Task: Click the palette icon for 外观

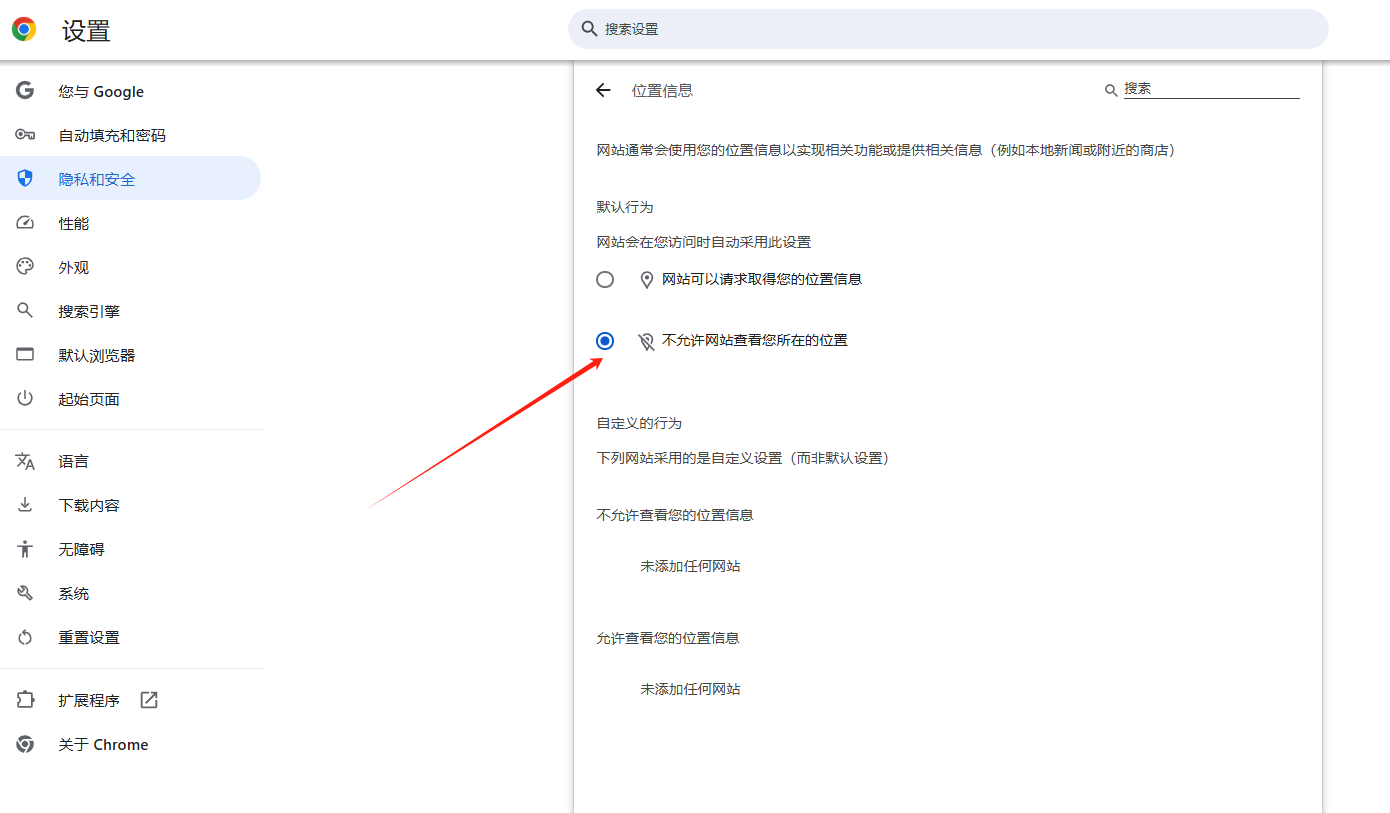Action: 25,267
